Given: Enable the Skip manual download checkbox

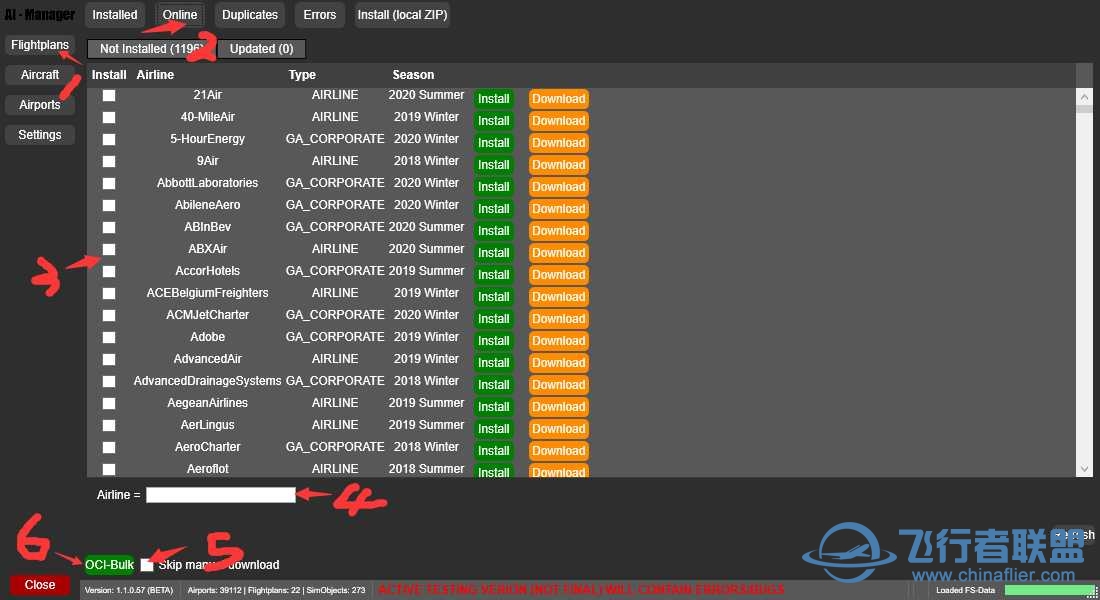Looking at the screenshot, I should pos(147,565).
